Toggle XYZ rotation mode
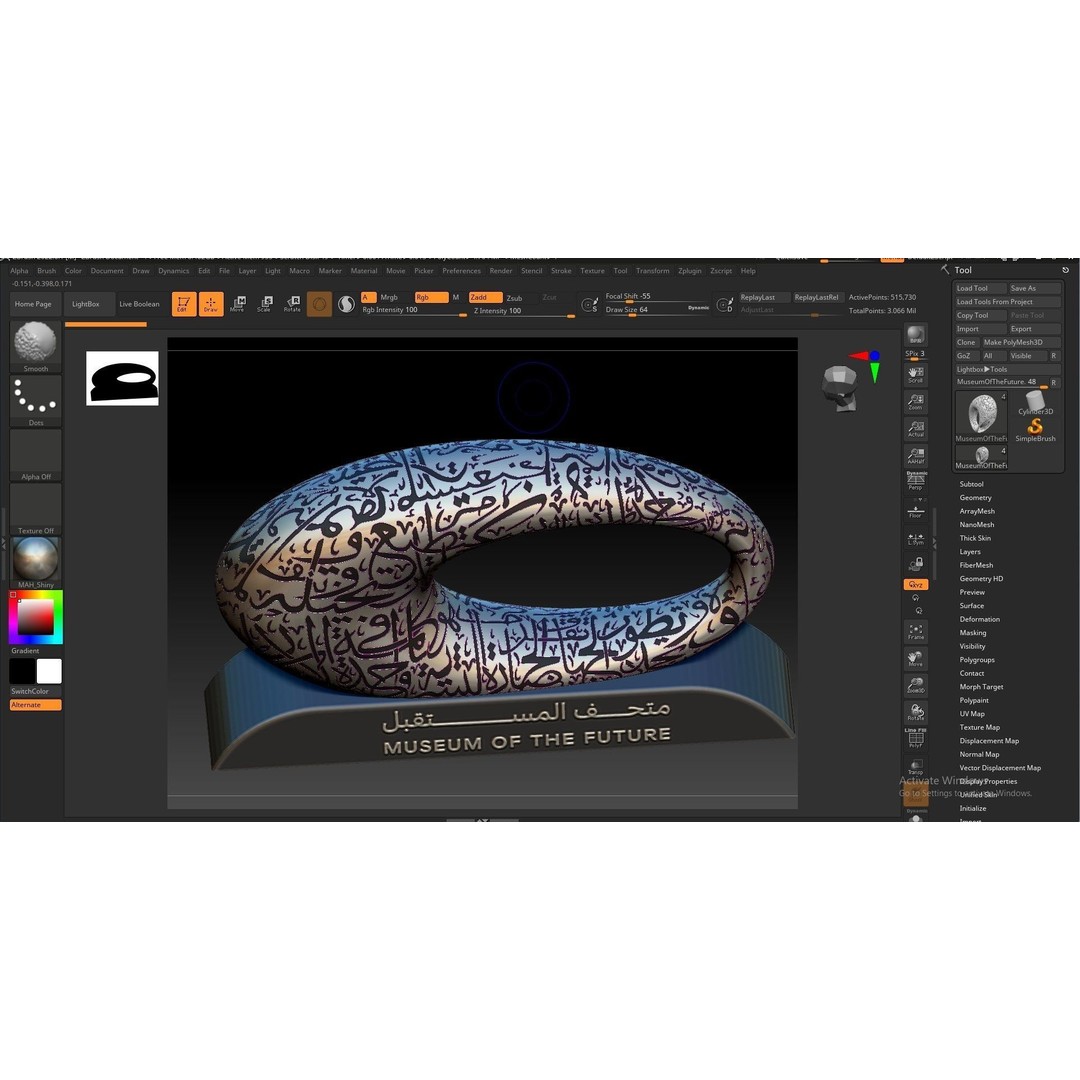This screenshot has height=1080, width=1080. pos(915,584)
